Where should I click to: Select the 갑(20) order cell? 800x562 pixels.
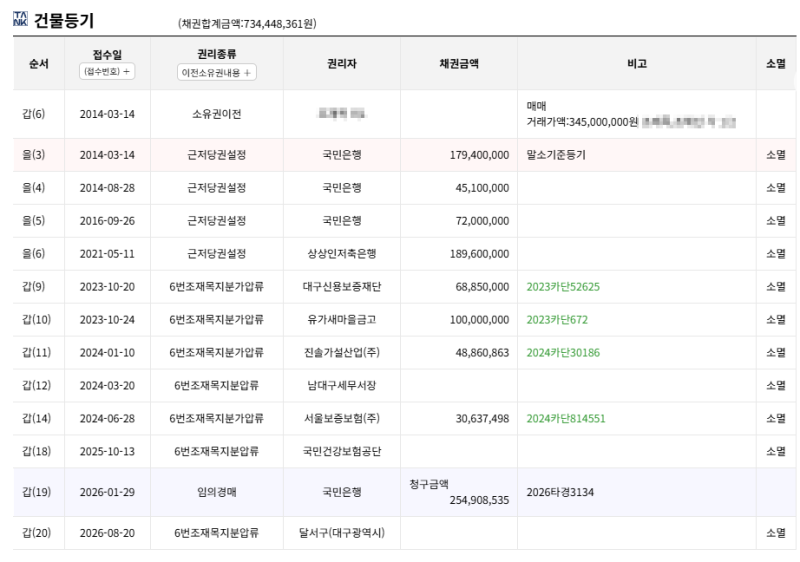[x=37, y=533]
